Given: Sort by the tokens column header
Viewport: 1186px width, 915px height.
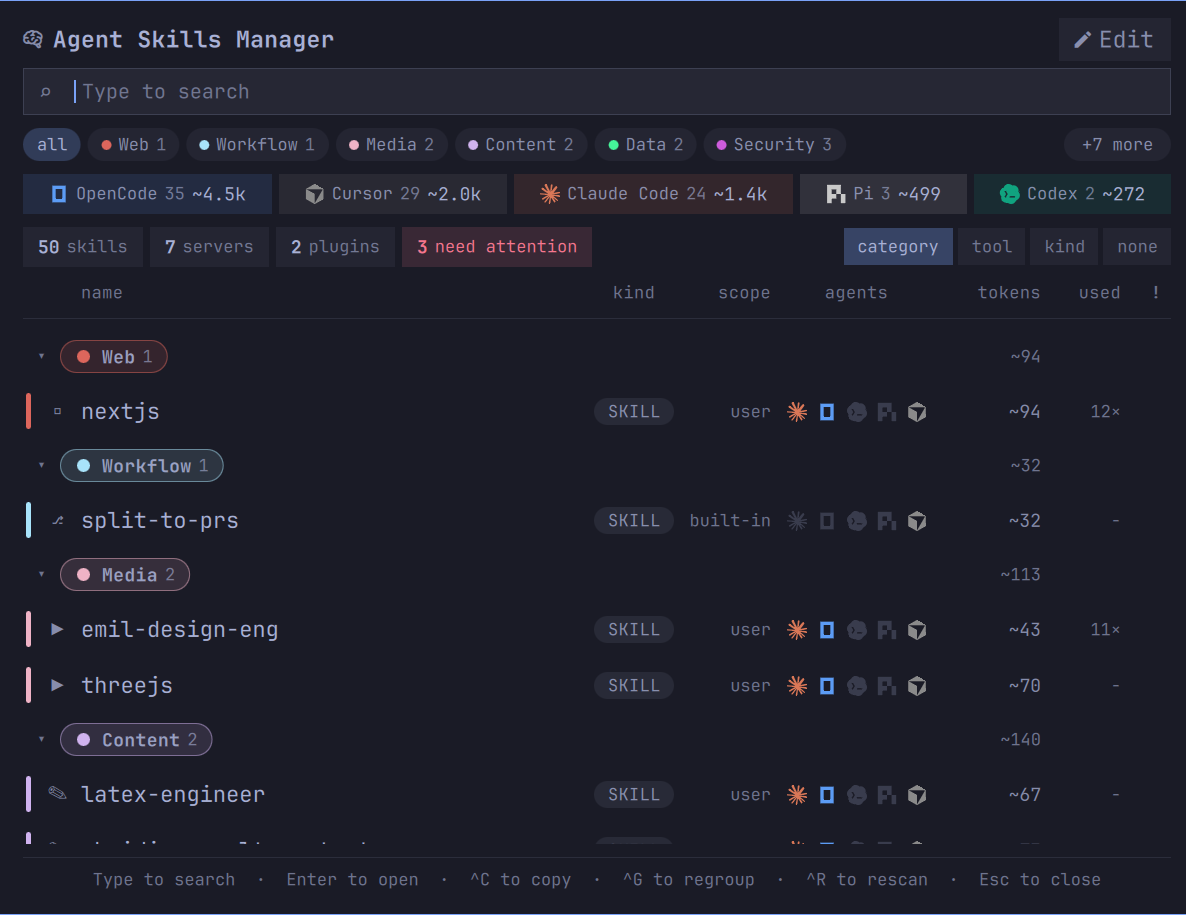Looking at the screenshot, I should [x=1008, y=293].
